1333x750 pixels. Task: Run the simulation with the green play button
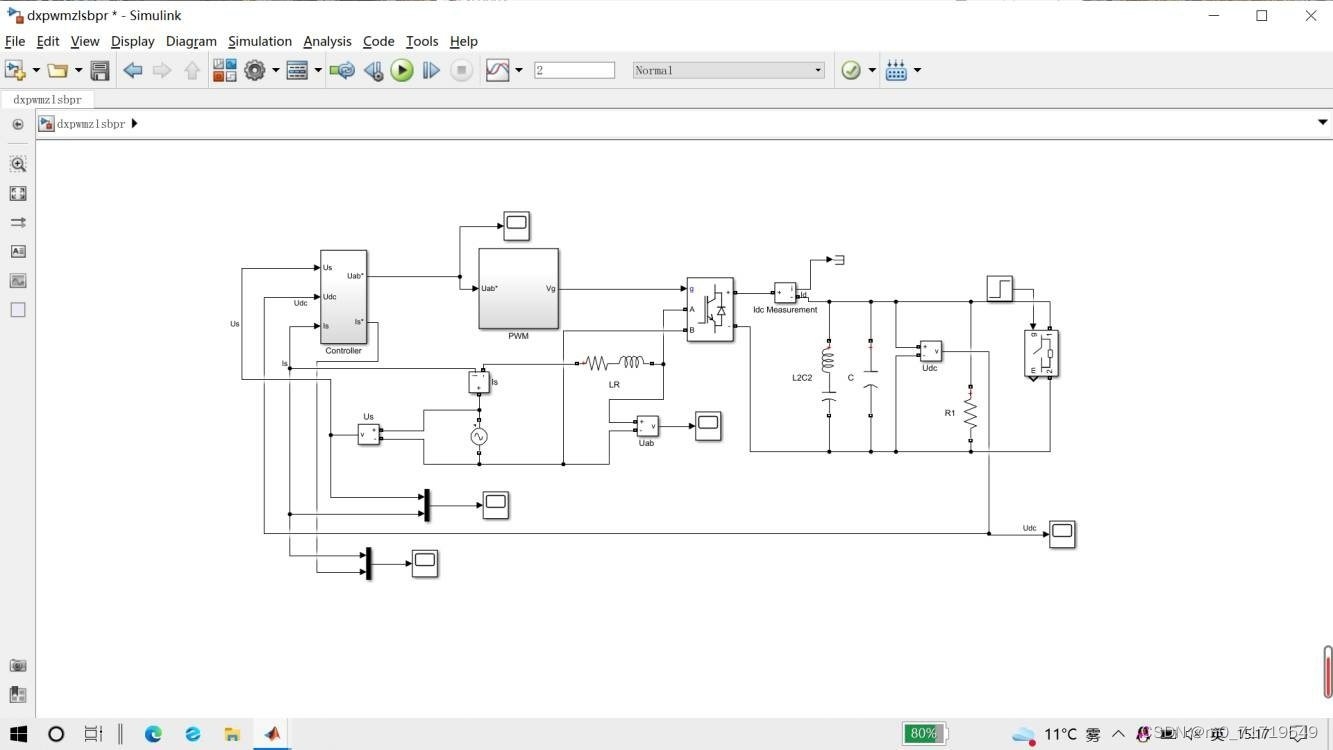pos(402,70)
